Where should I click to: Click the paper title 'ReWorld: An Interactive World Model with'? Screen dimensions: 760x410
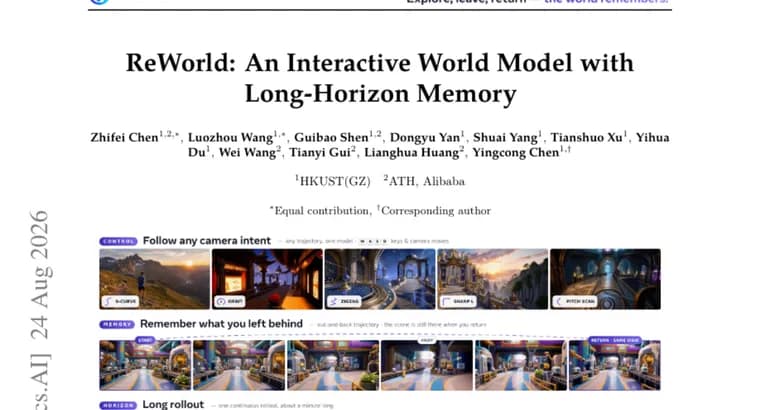click(380, 63)
